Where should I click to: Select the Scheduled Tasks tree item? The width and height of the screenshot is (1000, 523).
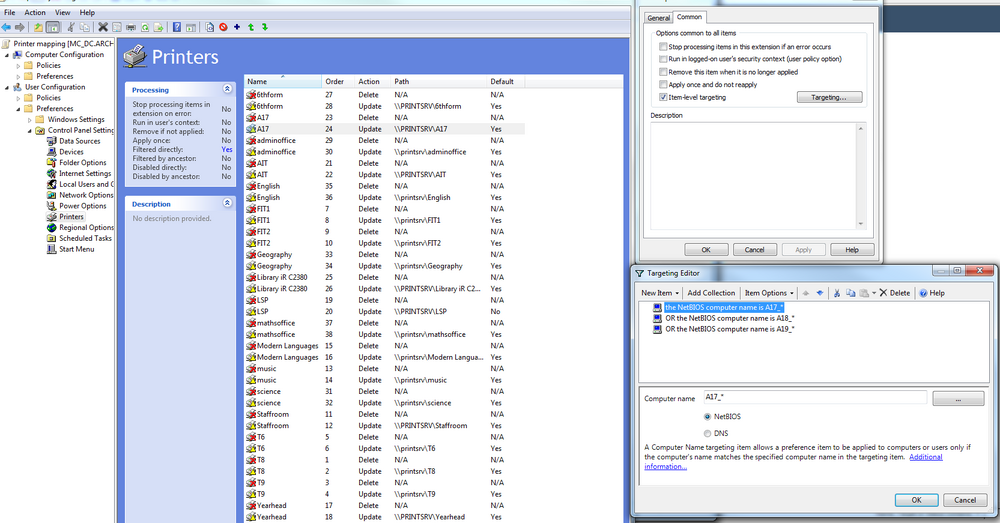[x=79, y=239]
